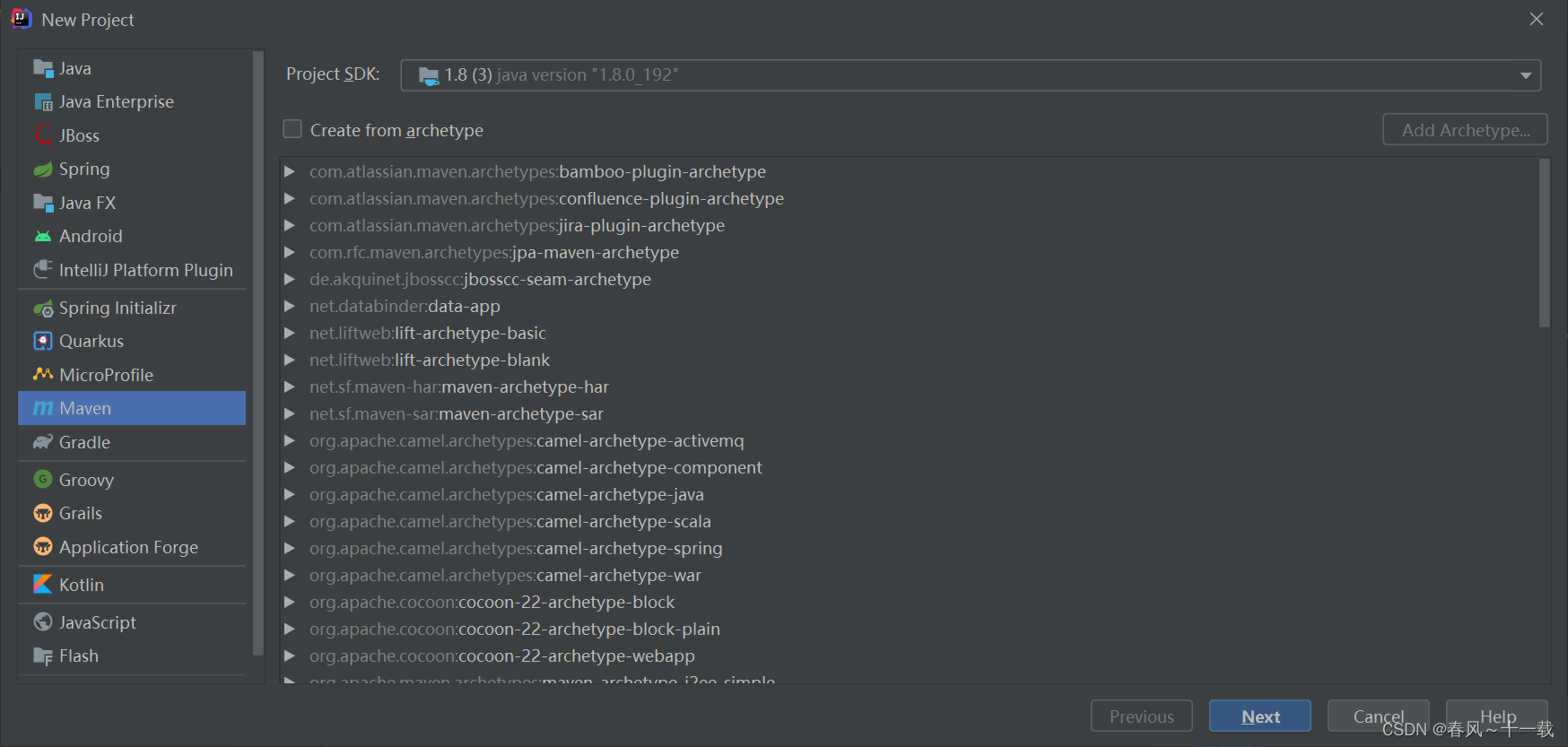Screen dimensions: 1568x747
Task: Select camel-archetype-activemq row text
Action: [x=527, y=441]
